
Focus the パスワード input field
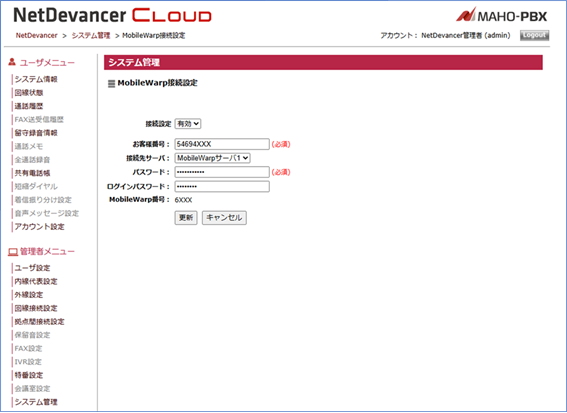pos(222,172)
